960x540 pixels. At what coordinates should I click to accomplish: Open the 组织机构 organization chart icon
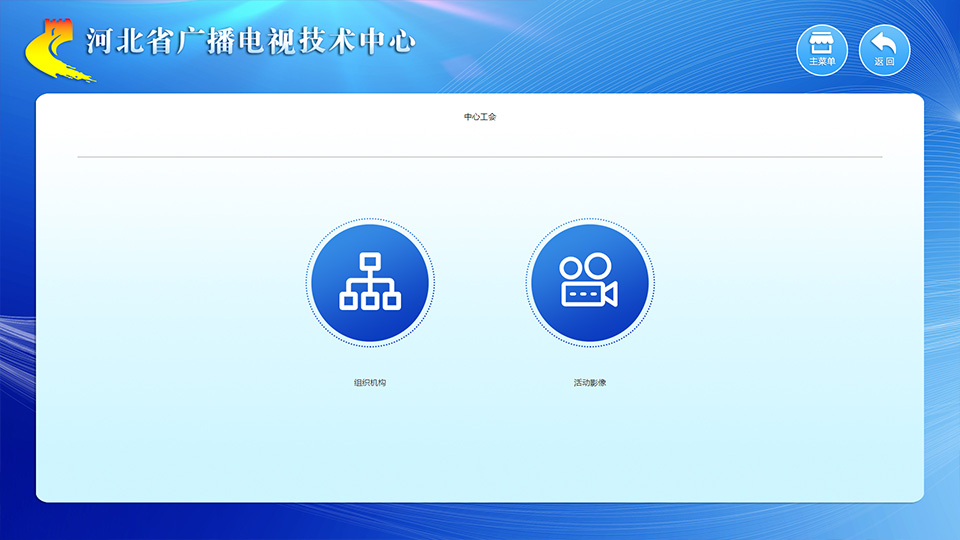(x=370, y=283)
